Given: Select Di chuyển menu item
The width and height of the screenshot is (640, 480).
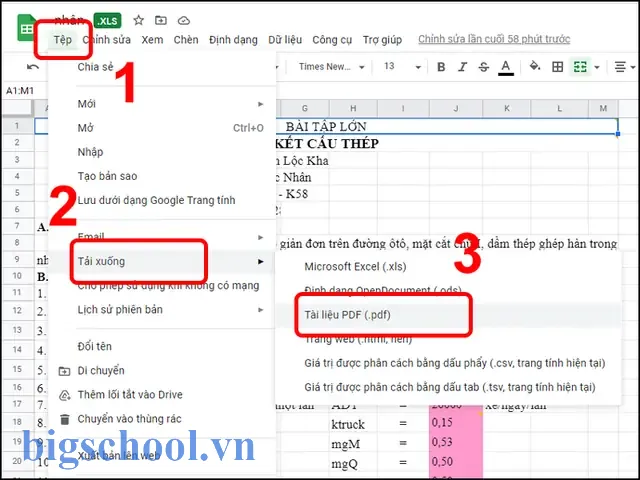Looking at the screenshot, I should point(162,370).
